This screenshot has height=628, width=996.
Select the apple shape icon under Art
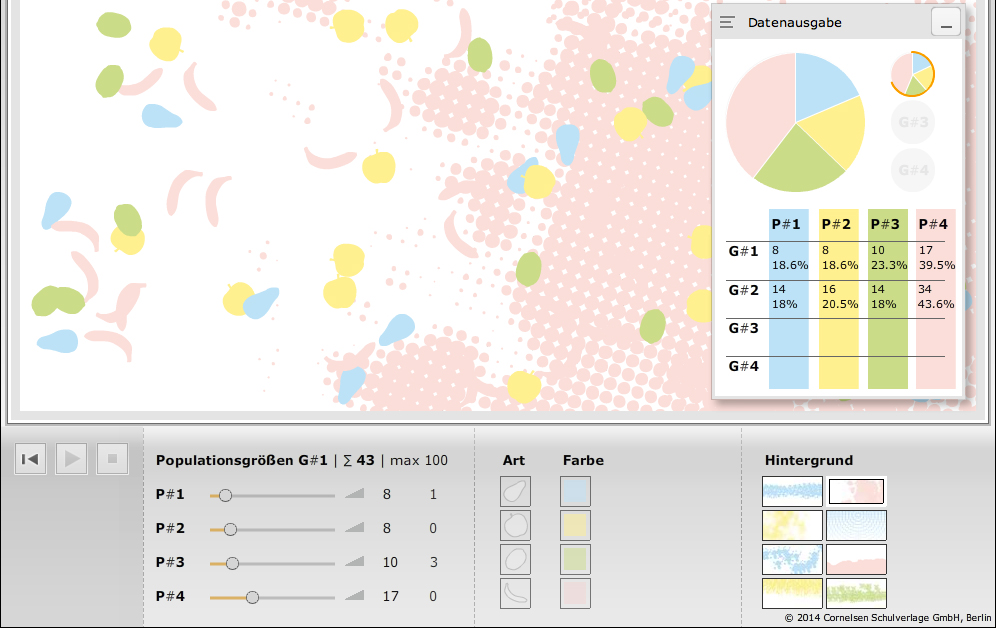pyautogui.click(x=515, y=526)
